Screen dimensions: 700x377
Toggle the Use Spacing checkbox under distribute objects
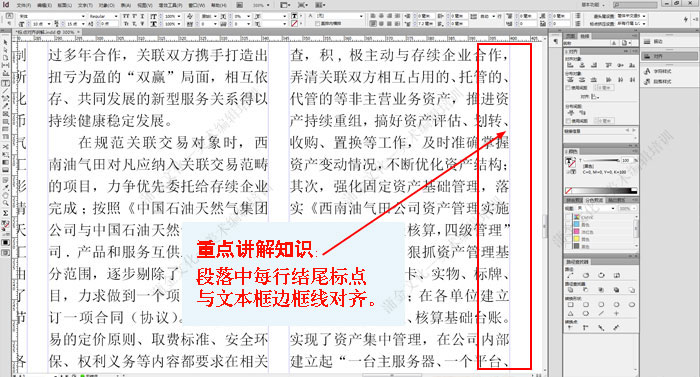tap(568, 88)
